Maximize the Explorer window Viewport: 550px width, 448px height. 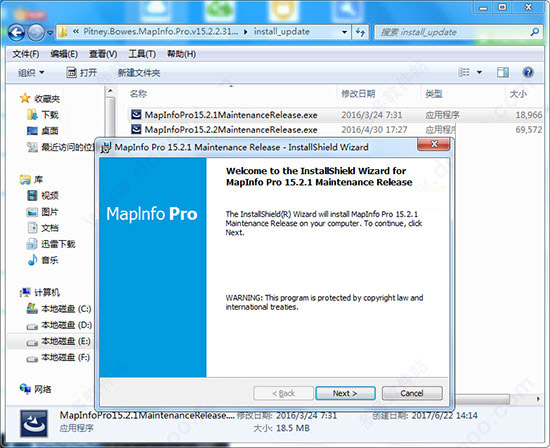pos(502,7)
